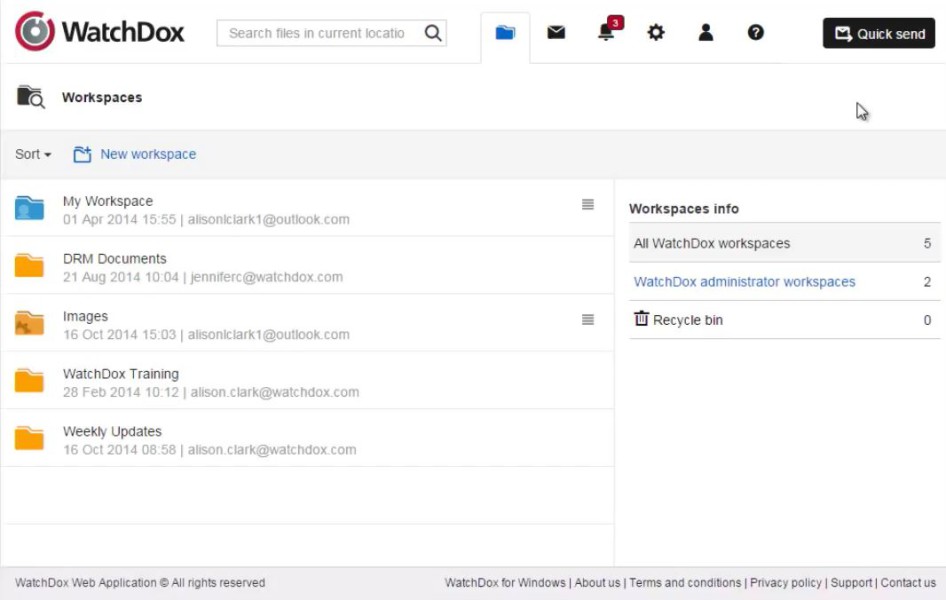
Task: Click the Workspaces info heading
Action: pos(684,209)
